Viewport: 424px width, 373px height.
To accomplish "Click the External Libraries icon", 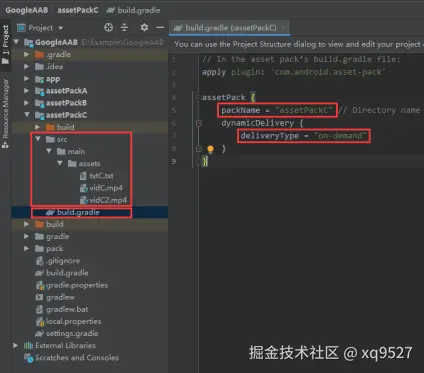I will coord(28,345).
